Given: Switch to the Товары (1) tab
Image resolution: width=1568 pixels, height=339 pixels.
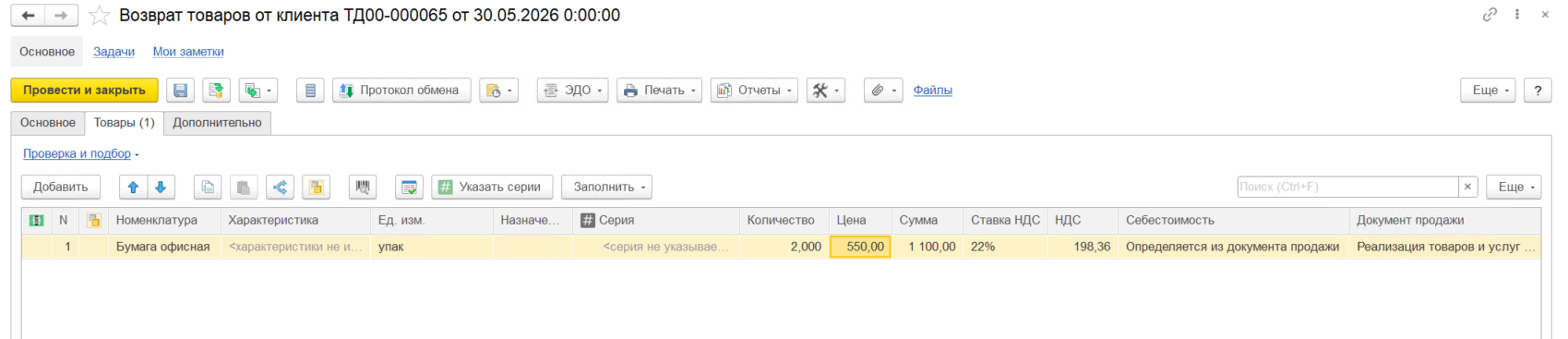Looking at the screenshot, I should tap(125, 123).
